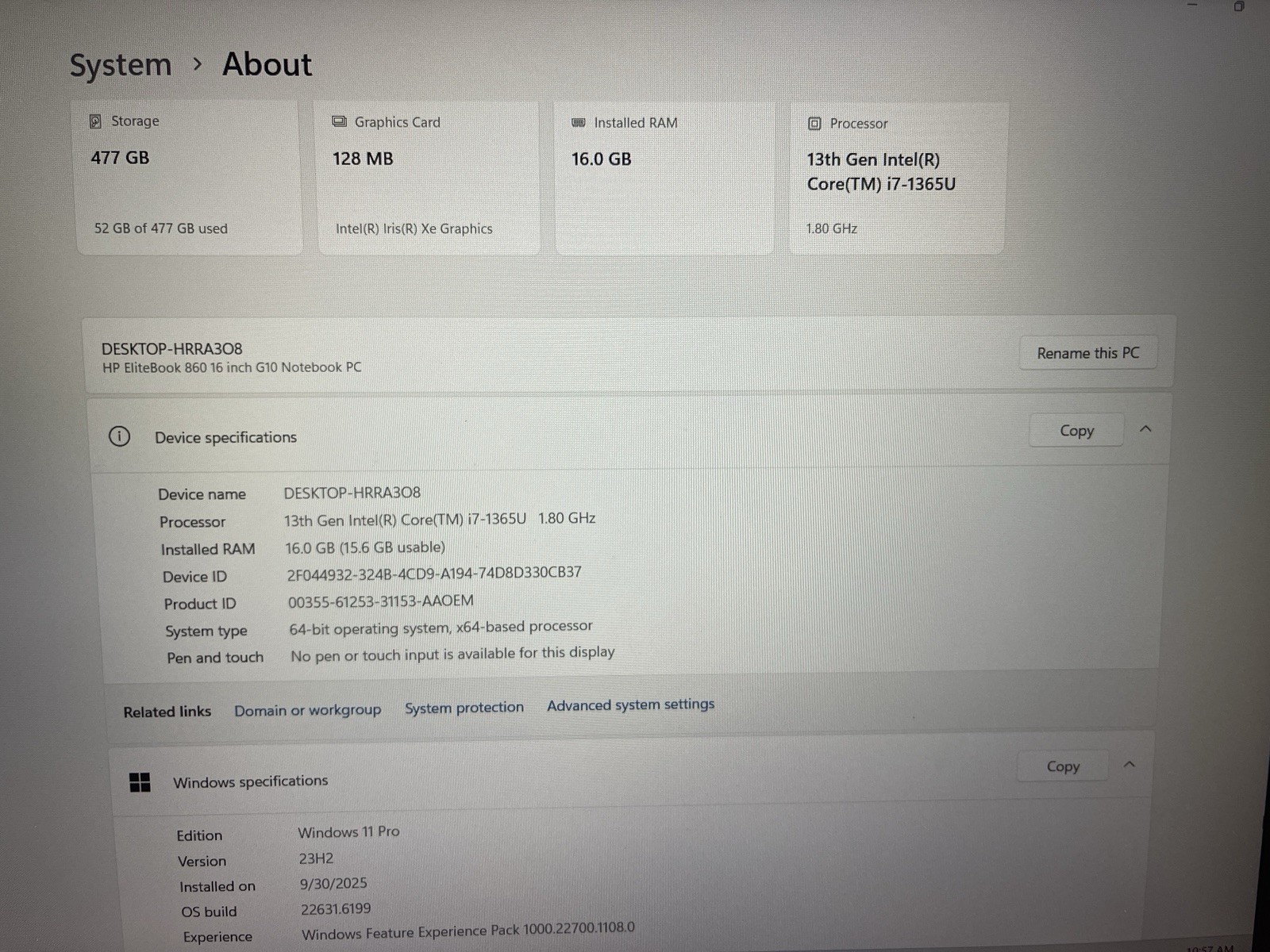
Task: Select the 'Intel(R) Iris(R) Xe Graphics' text
Action: click(x=414, y=228)
